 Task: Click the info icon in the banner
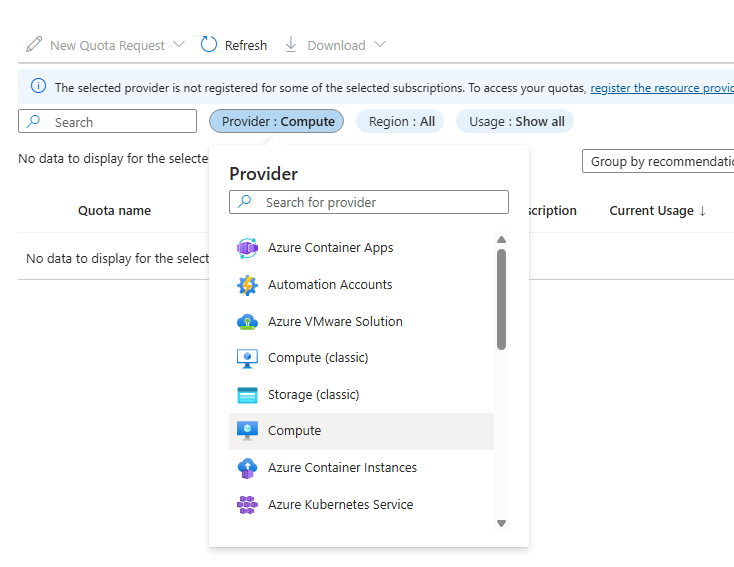coord(38,86)
